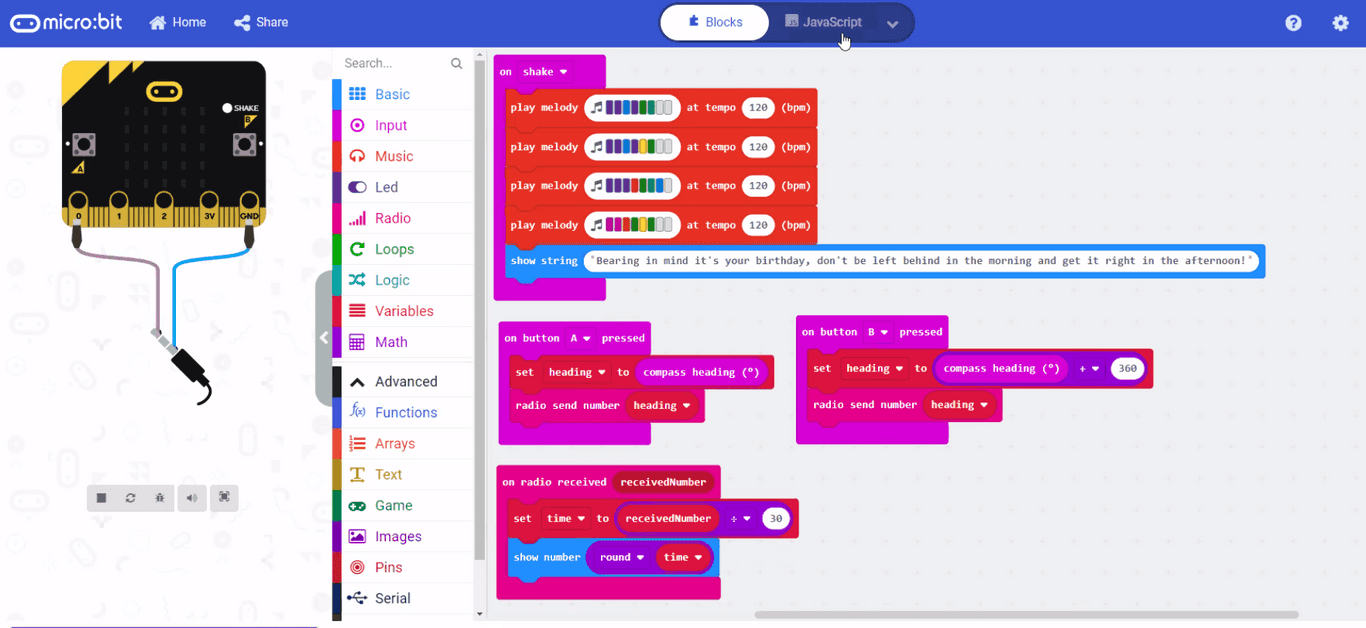Open the settings gear menu
The height and width of the screenshot is (628, 1366).
click(1341, 23)
